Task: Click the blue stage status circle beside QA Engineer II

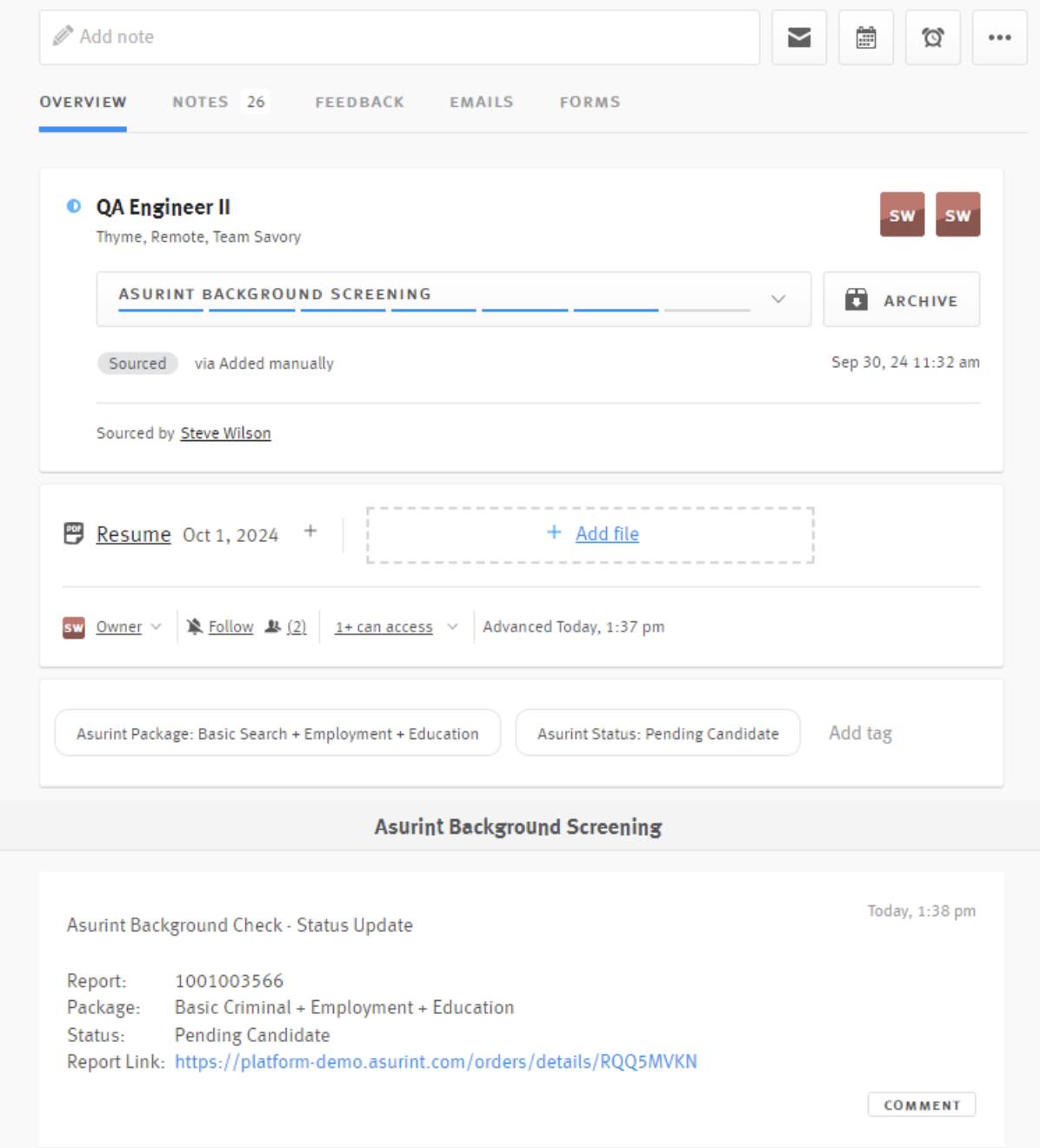Action: (74, 206)
